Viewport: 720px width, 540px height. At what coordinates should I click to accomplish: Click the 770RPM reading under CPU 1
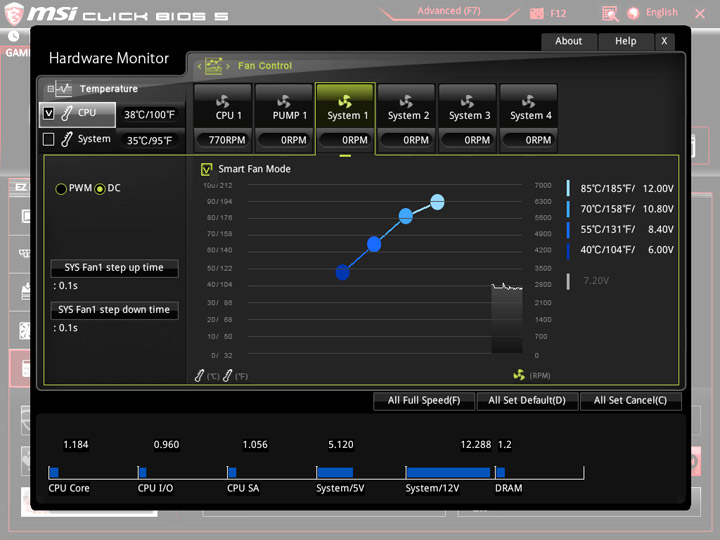click(224, 140)
